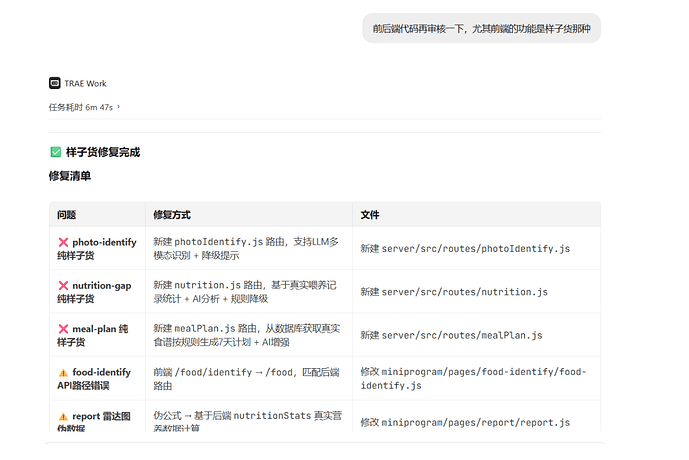Click the 伪公式 nutritionStats fix description
This screenshot has height=460, width=689.
point(247,421)
